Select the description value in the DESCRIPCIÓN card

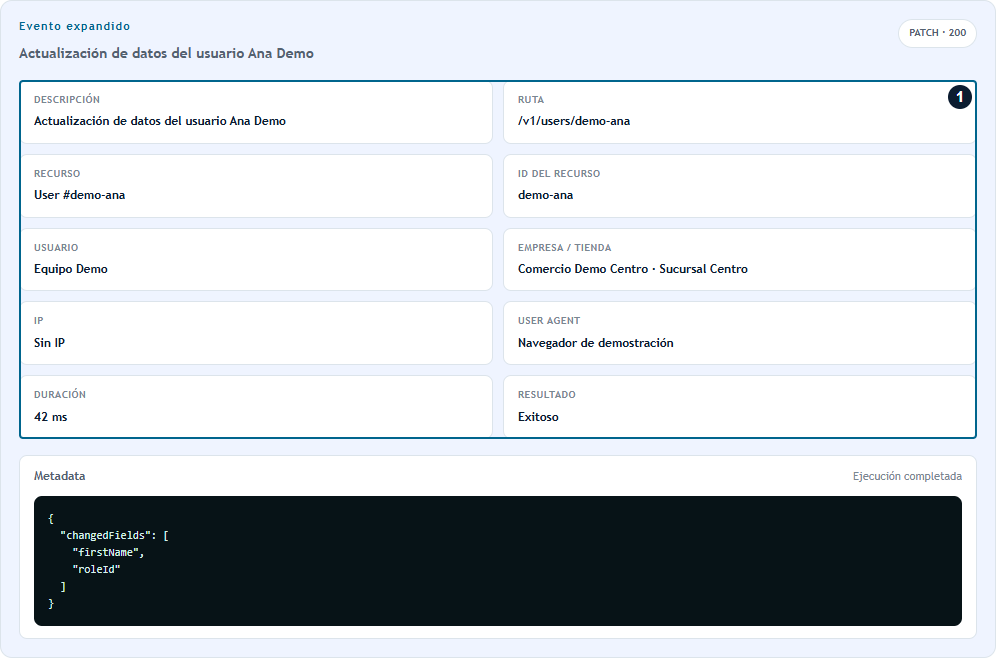(x=160, y=121)
